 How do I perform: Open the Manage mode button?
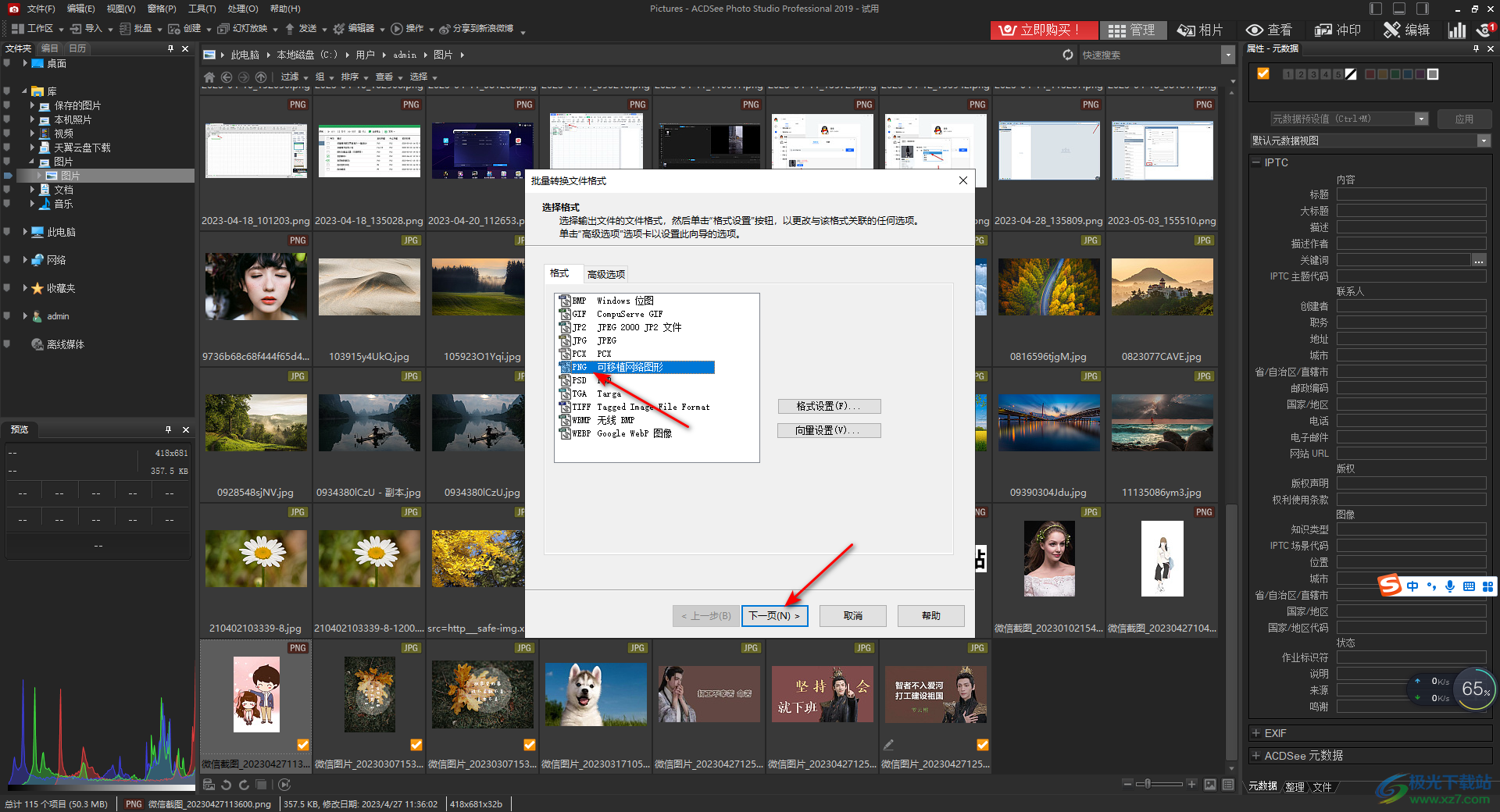(x=1132, y=30)
